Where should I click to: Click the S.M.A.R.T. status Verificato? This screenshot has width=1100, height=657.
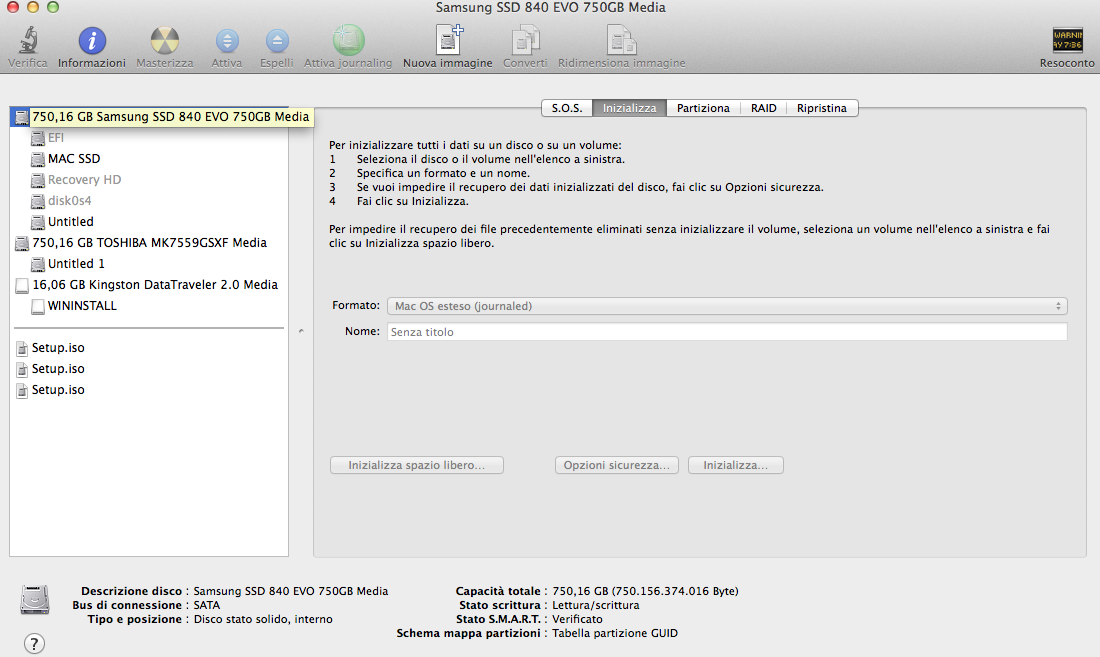577,619
